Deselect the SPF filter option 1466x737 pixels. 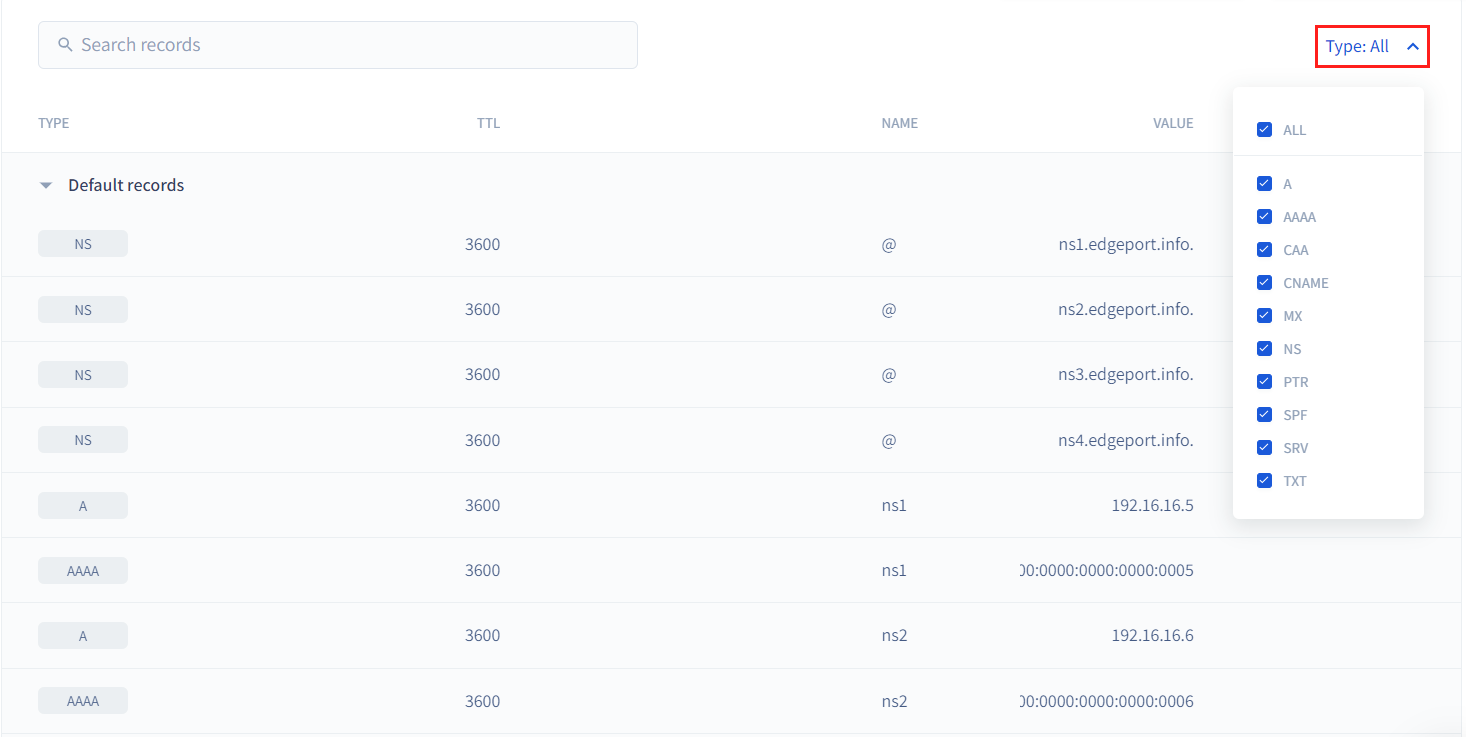(x=1264, y=415)
